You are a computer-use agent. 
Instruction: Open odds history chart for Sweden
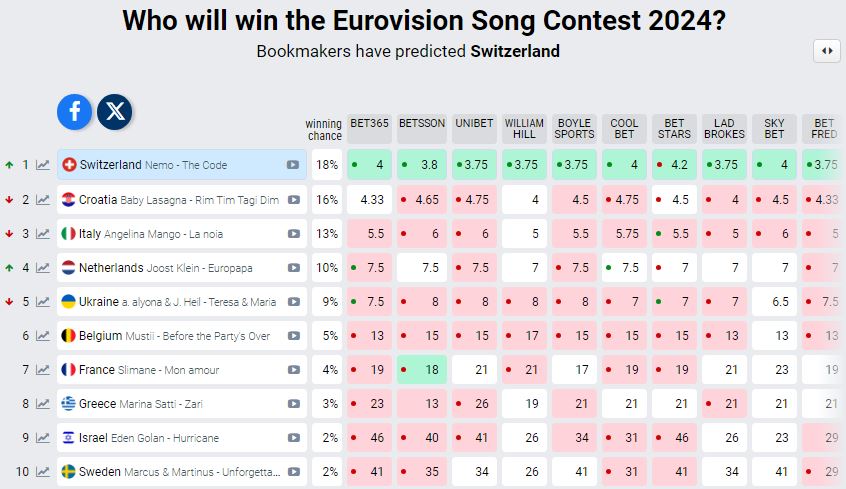[x=43, y=472]
